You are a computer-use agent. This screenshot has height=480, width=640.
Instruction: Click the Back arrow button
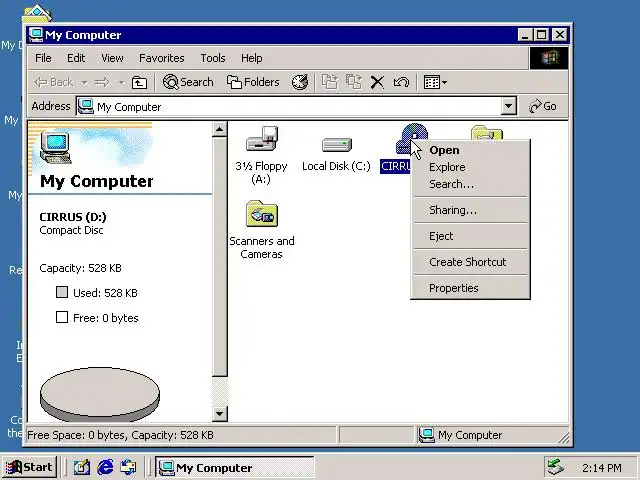tap(54, 82)
